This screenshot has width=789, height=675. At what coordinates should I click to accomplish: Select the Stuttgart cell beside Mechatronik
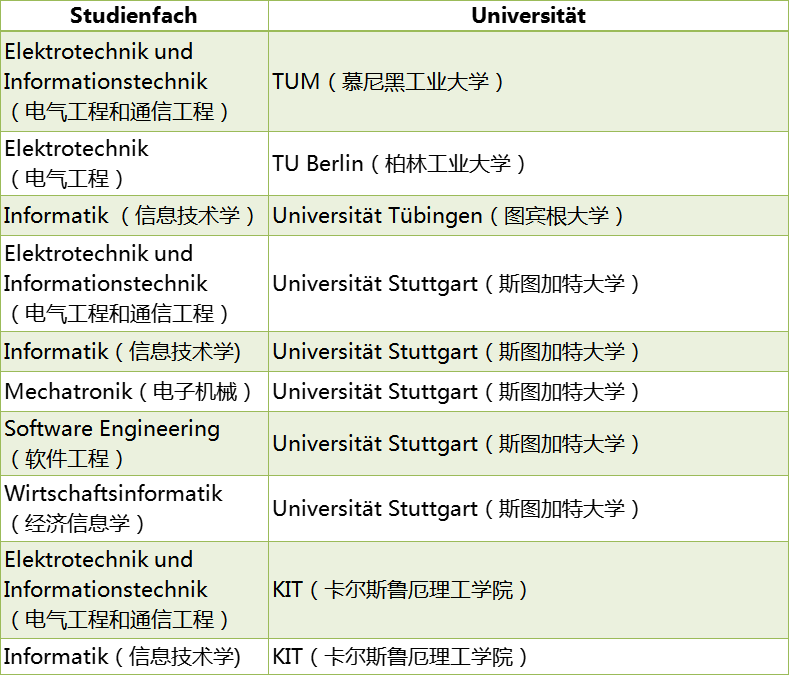tap(528, 391)
